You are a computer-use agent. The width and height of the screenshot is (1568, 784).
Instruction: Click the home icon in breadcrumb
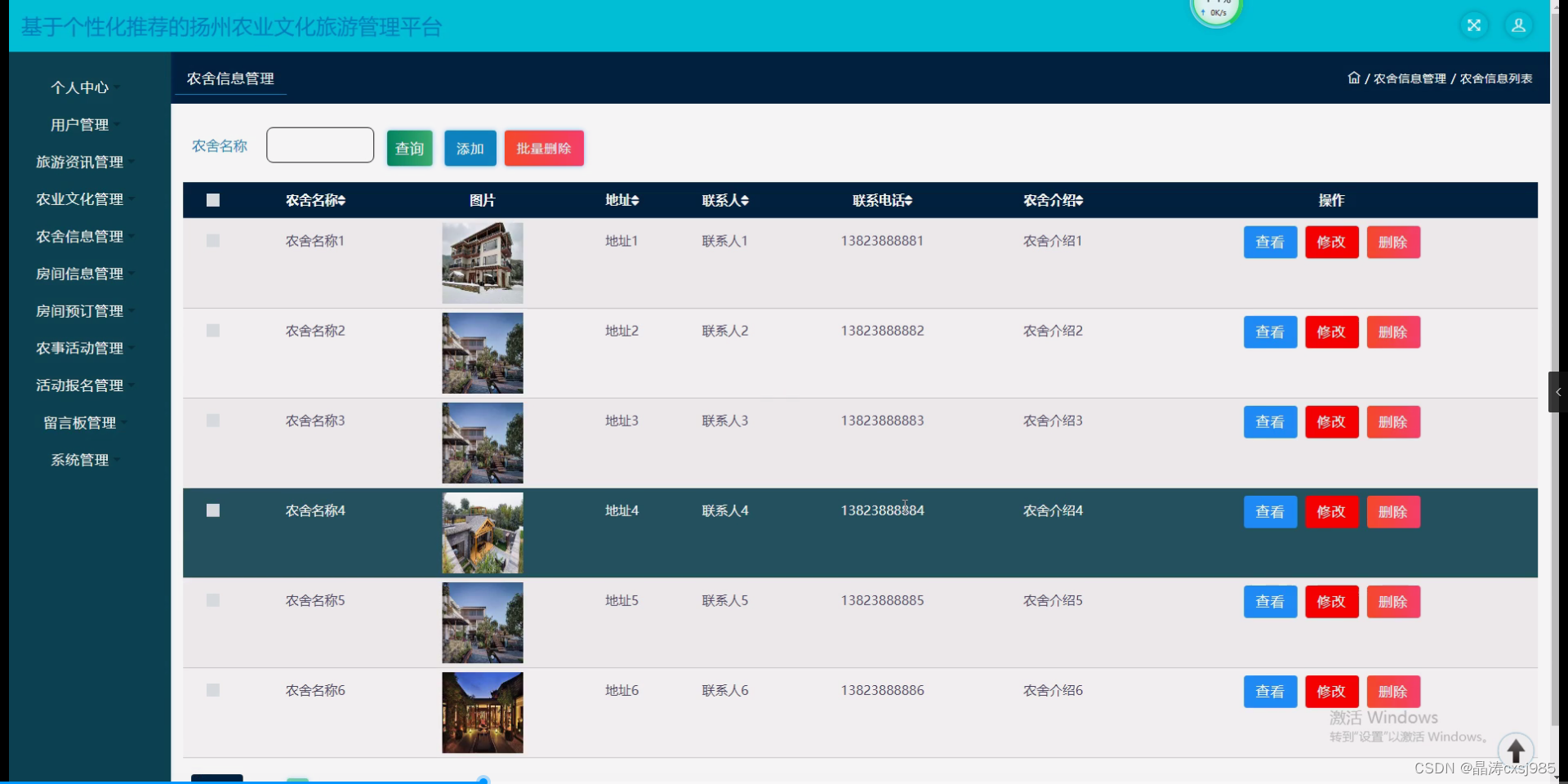click(1353, 78)
